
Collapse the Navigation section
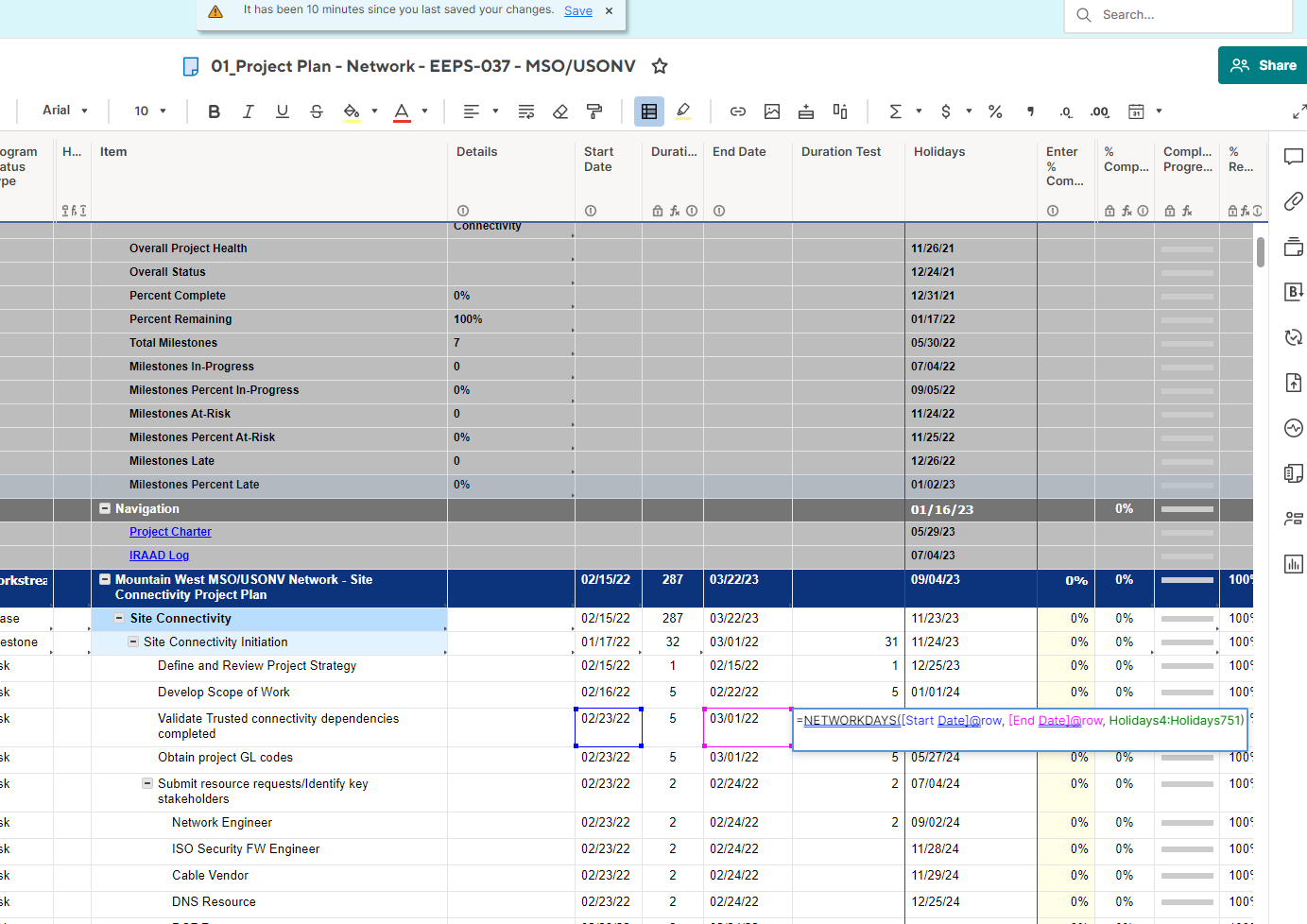click(x=105, y=508)
